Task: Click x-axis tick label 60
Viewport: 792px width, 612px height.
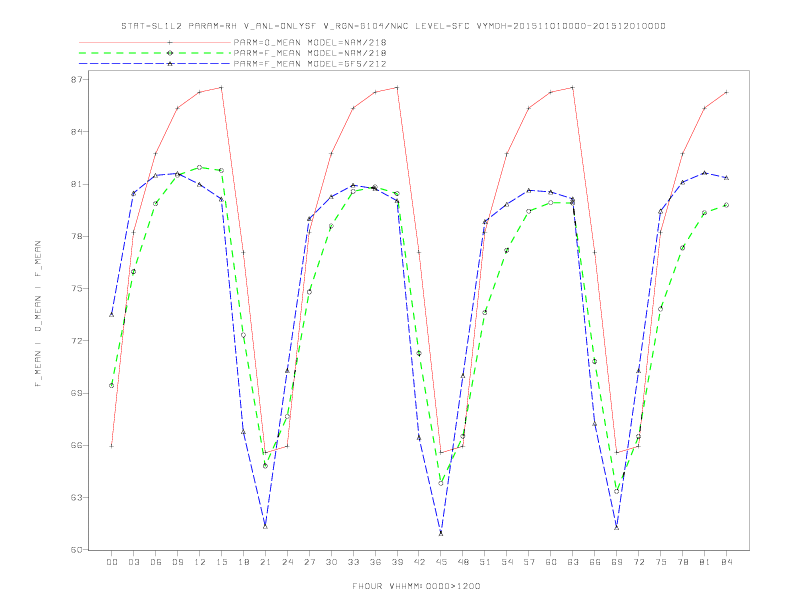Action: [x=551, y=562]
